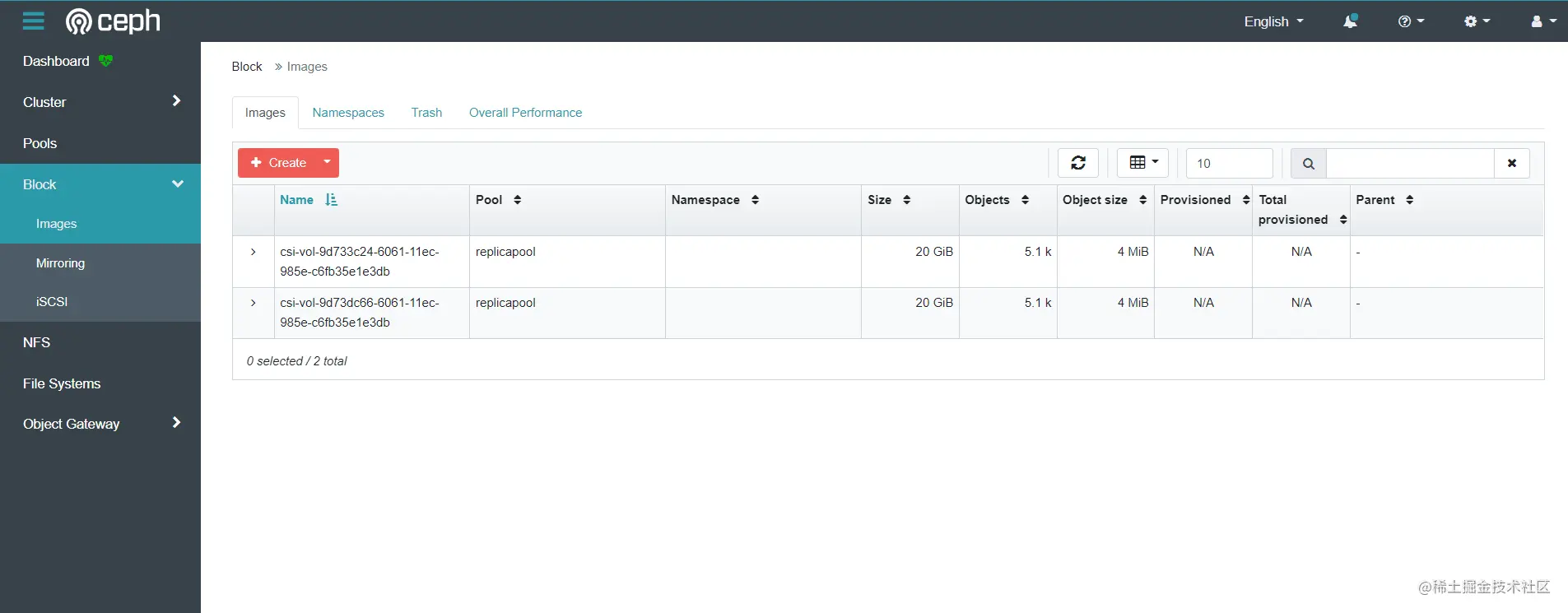Open the user account menu

[1543, 21]
